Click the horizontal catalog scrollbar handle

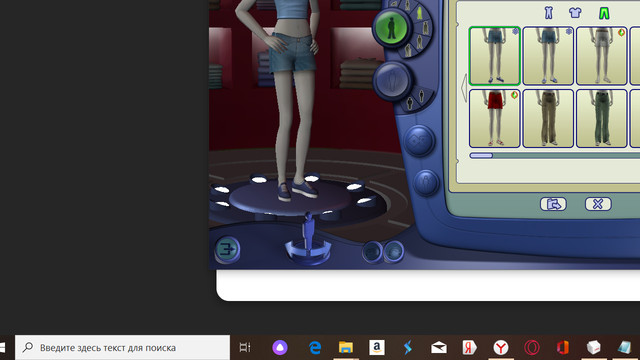[x=481, y=156]
